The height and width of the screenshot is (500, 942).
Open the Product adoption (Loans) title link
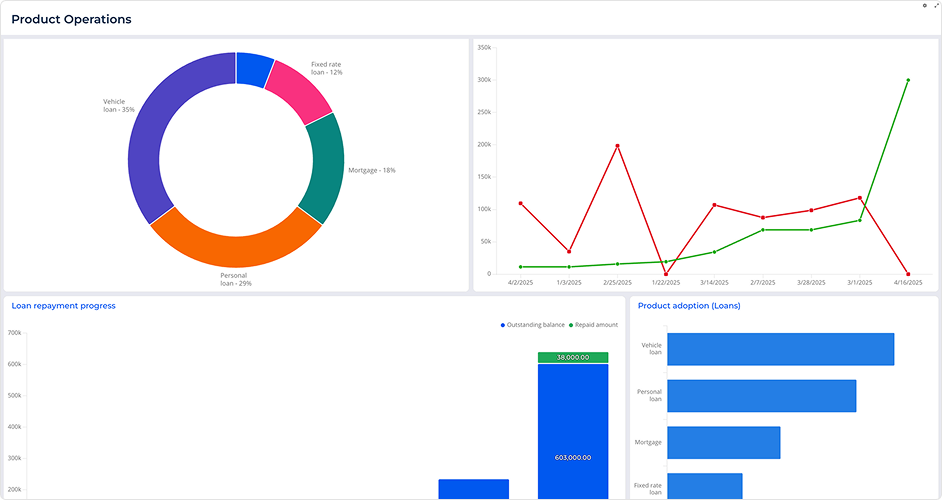pyautogui.click(x=689, y=306)
